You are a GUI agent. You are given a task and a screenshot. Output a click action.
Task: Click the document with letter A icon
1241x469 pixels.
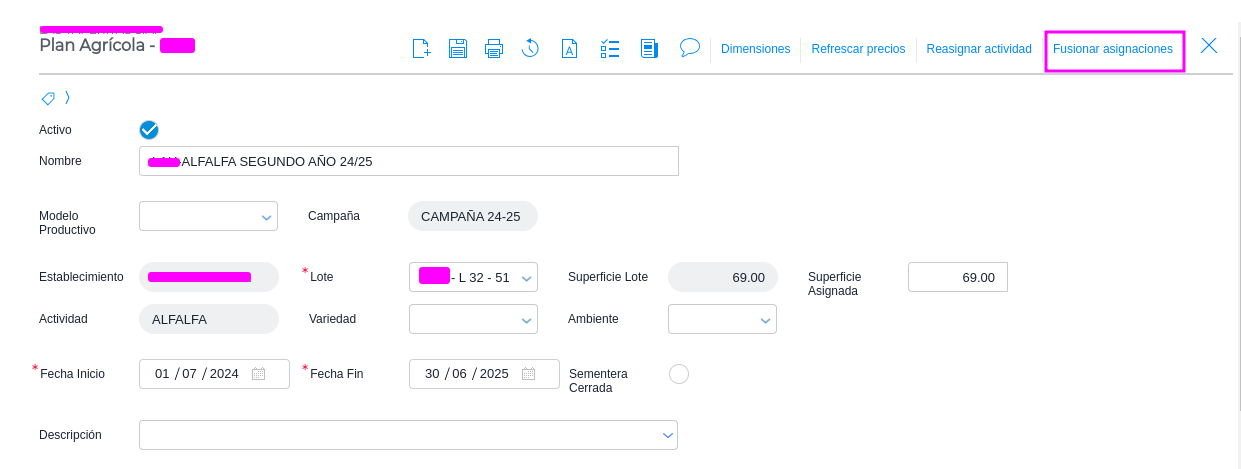(x=569, y=48)
